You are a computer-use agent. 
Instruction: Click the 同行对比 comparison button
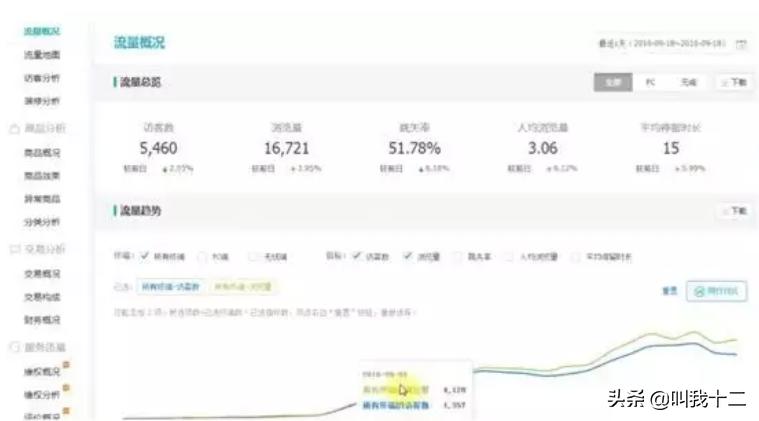(x=716, y=291)
